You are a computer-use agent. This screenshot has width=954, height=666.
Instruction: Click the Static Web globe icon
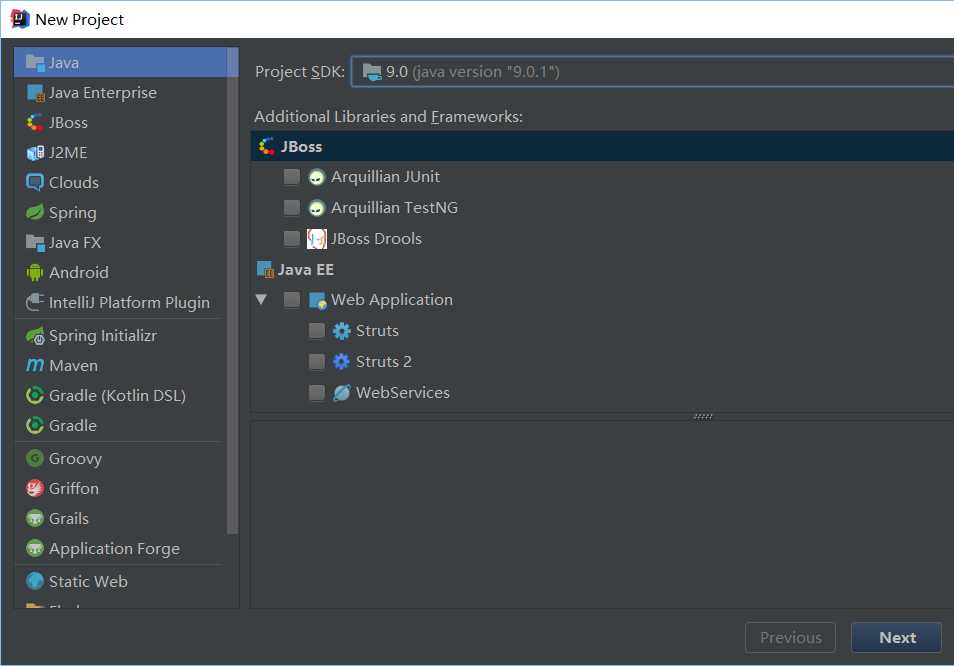[35, 581]
